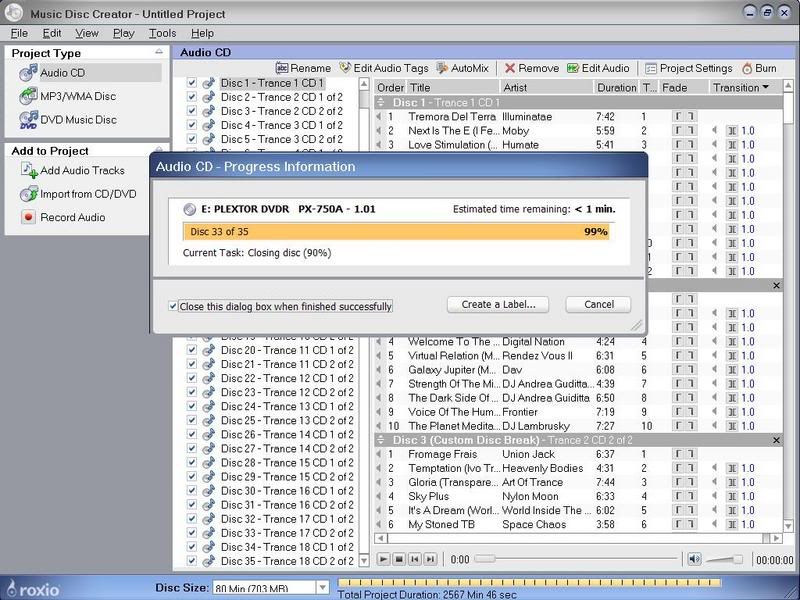Skip to previous track button
The image size is (800, 600).
coord(415,560)
